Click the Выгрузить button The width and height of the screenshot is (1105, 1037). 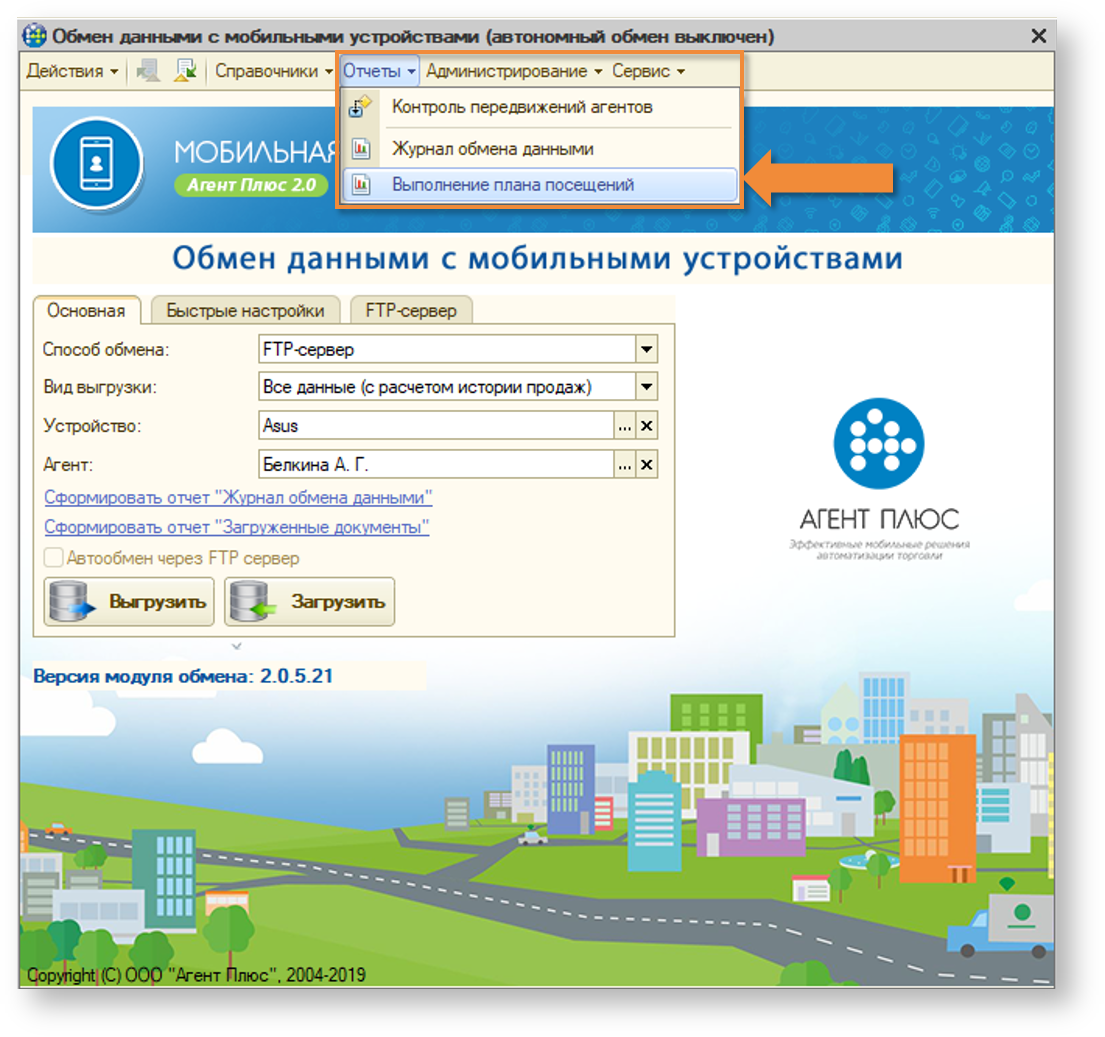tap(129, 602)
